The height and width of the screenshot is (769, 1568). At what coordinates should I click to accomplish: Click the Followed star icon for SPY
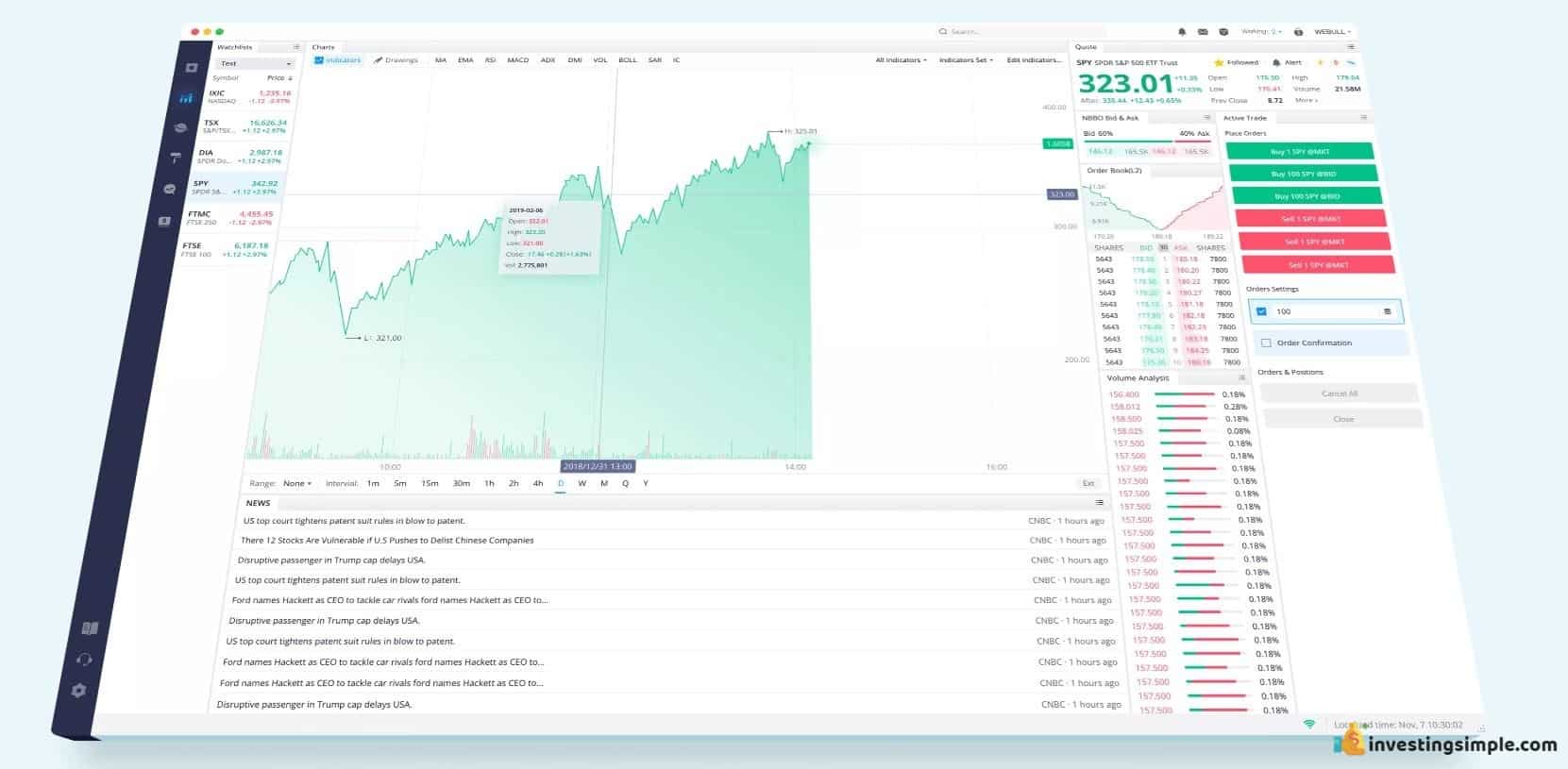coord(1219,62)
